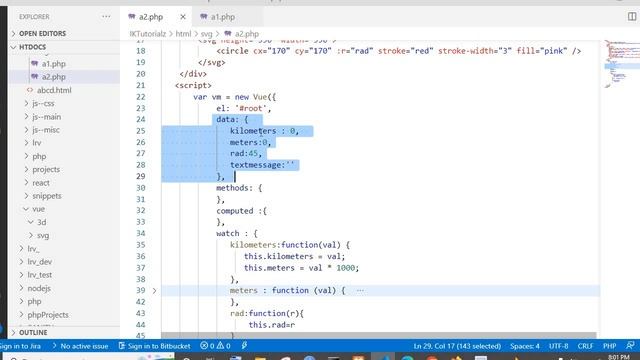Expand the snippets folder
The height and width of the screenshot is (360, 640).
coord(47,196)
